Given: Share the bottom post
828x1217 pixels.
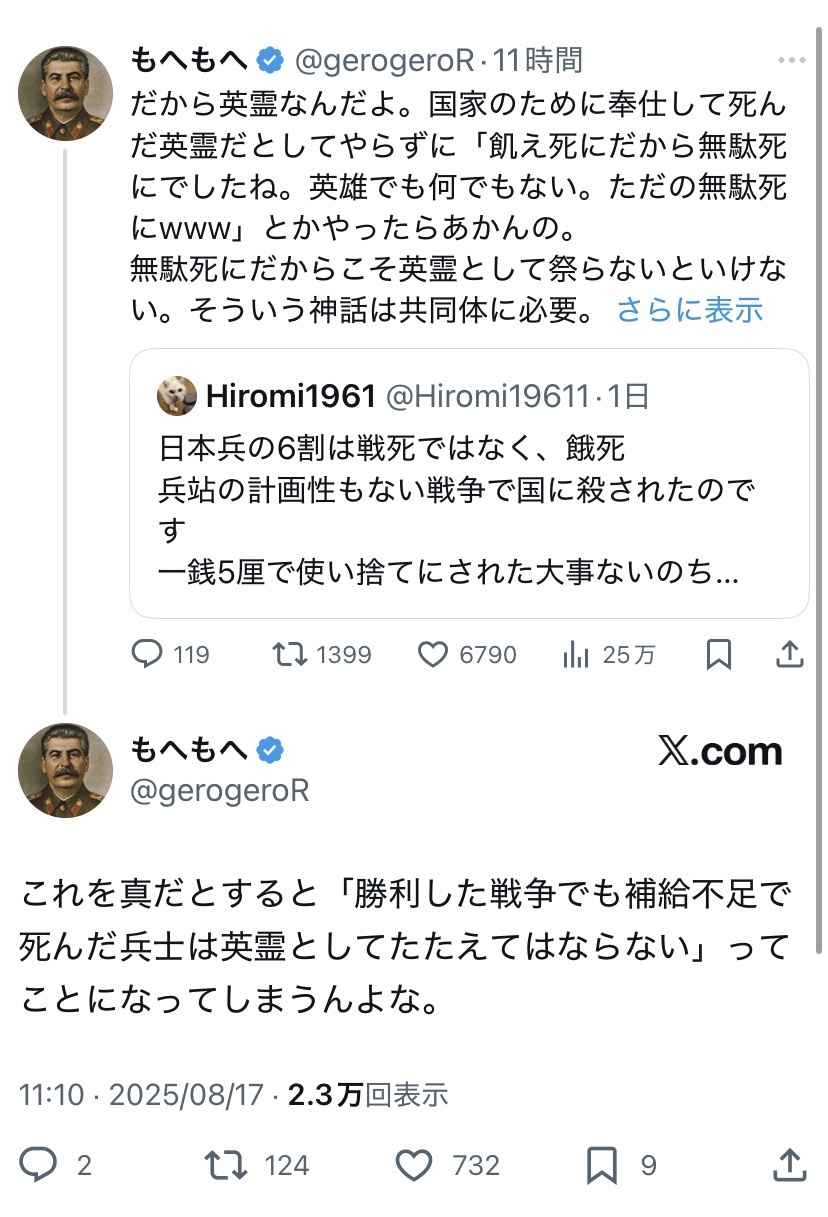Looking at the screenshot, I should click(x=790, y=1165).
